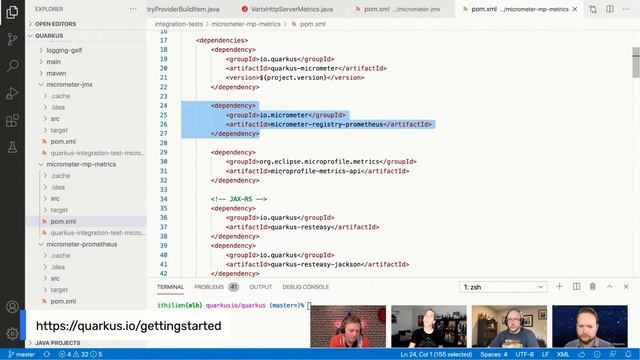Select the OUTPUT panel tab
Viewport: 640px width, 360px height.
pos(260,287)
